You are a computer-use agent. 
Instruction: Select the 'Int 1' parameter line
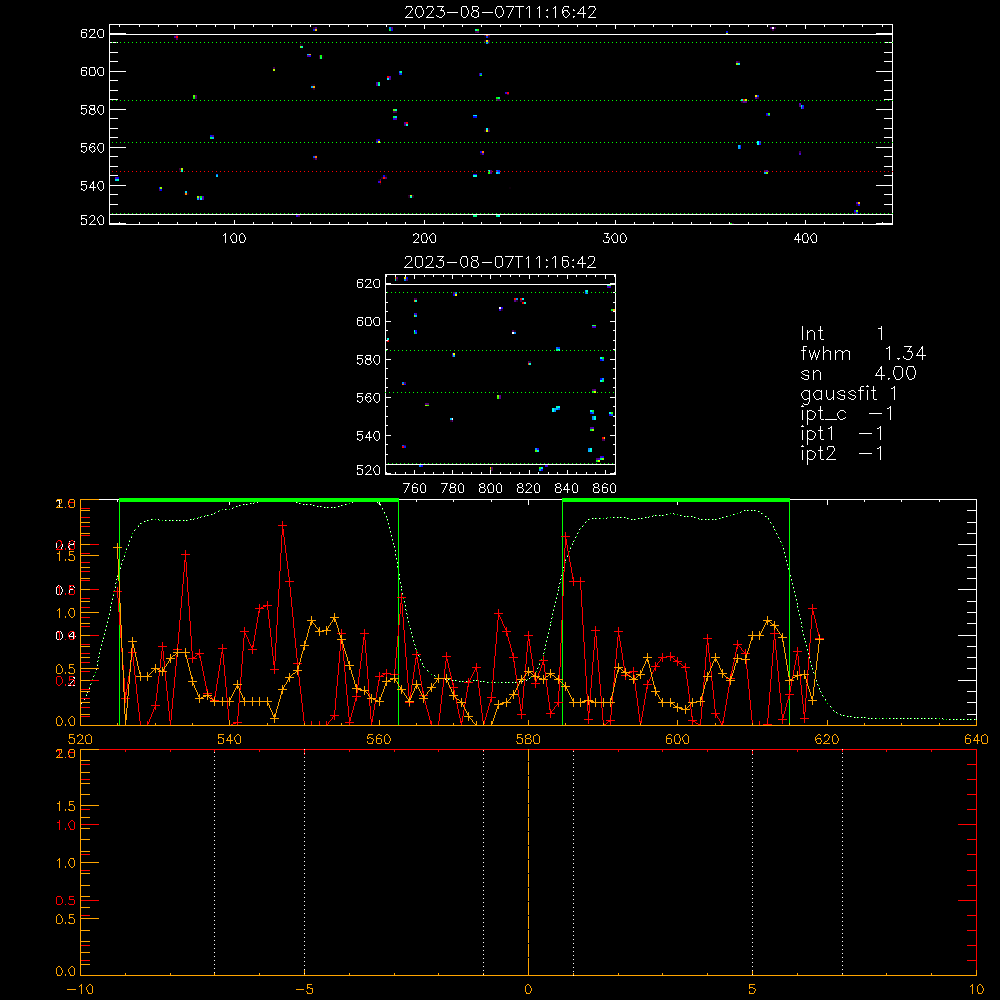pos(842,334)
